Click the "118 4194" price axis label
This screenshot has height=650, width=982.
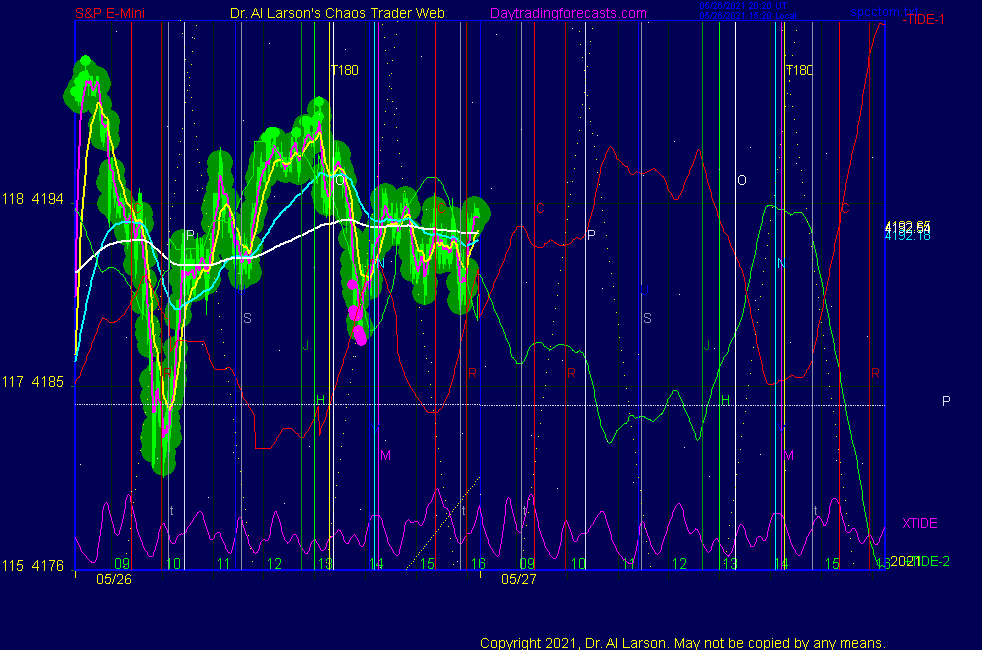(33, 199)
